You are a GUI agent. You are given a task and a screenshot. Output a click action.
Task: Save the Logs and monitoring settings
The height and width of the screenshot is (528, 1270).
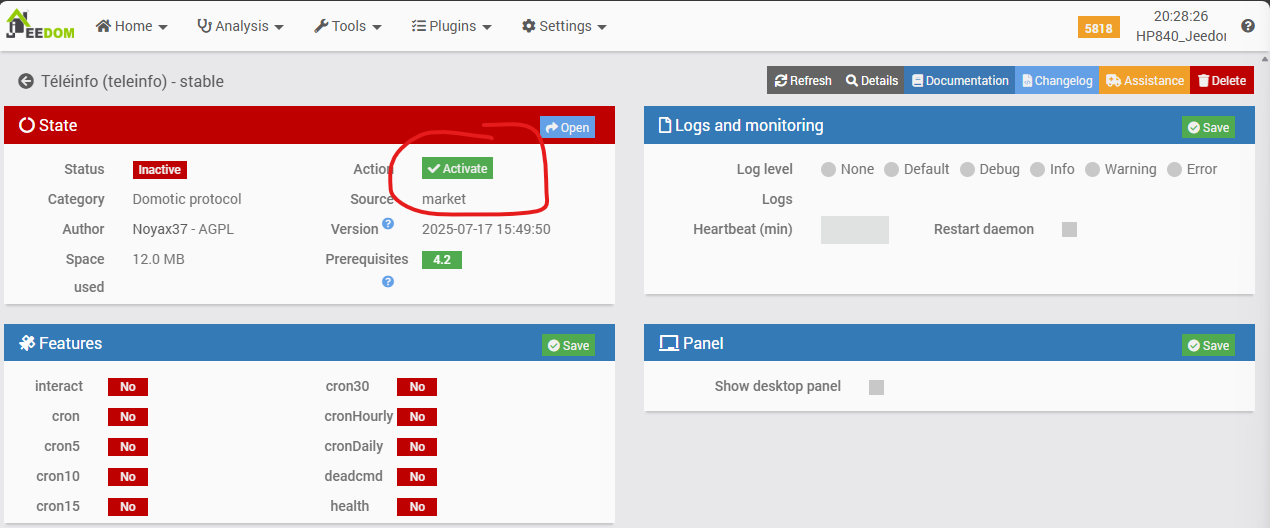point(1208,127)
